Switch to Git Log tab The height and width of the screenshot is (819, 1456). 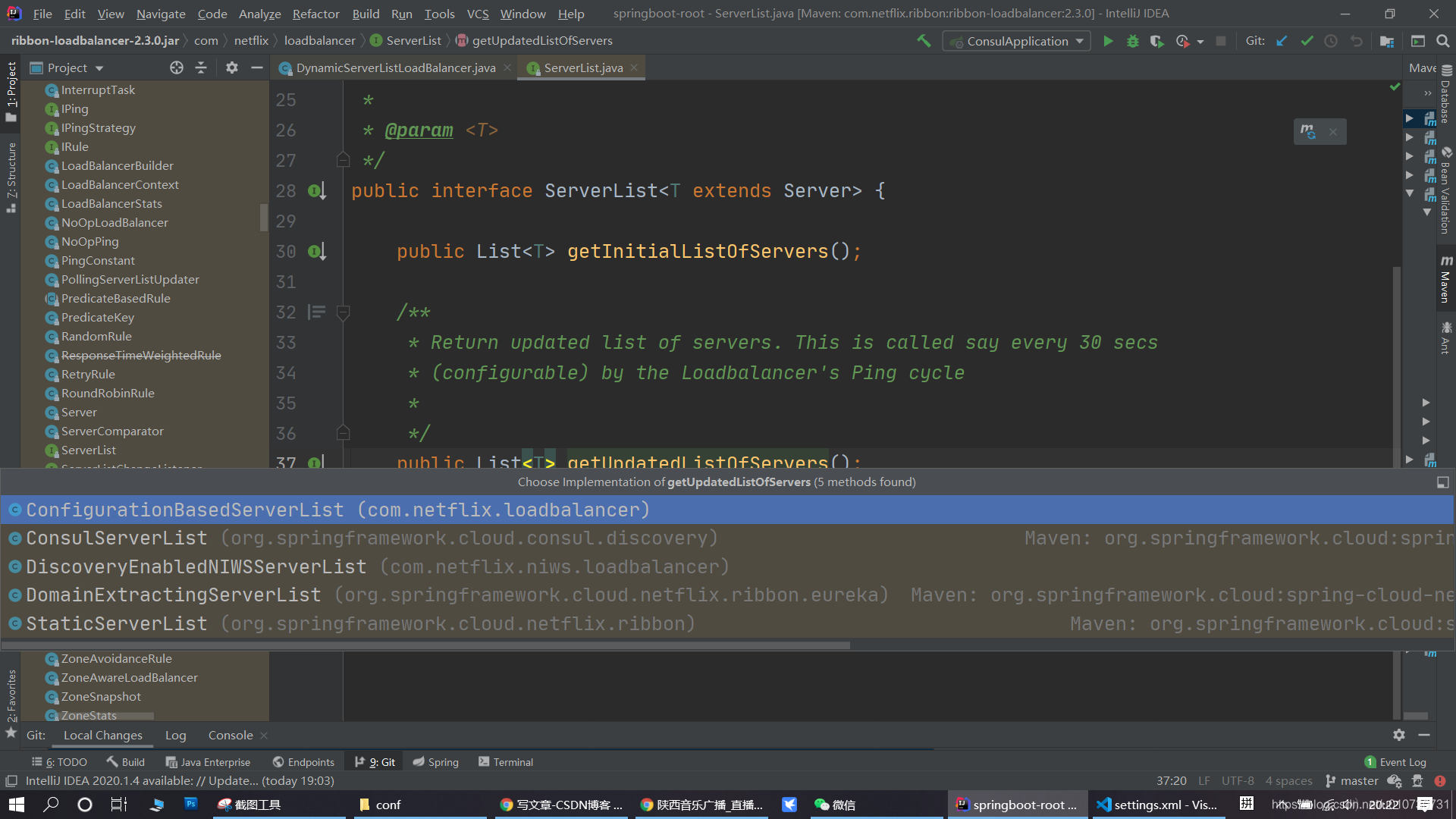point(175,735)
